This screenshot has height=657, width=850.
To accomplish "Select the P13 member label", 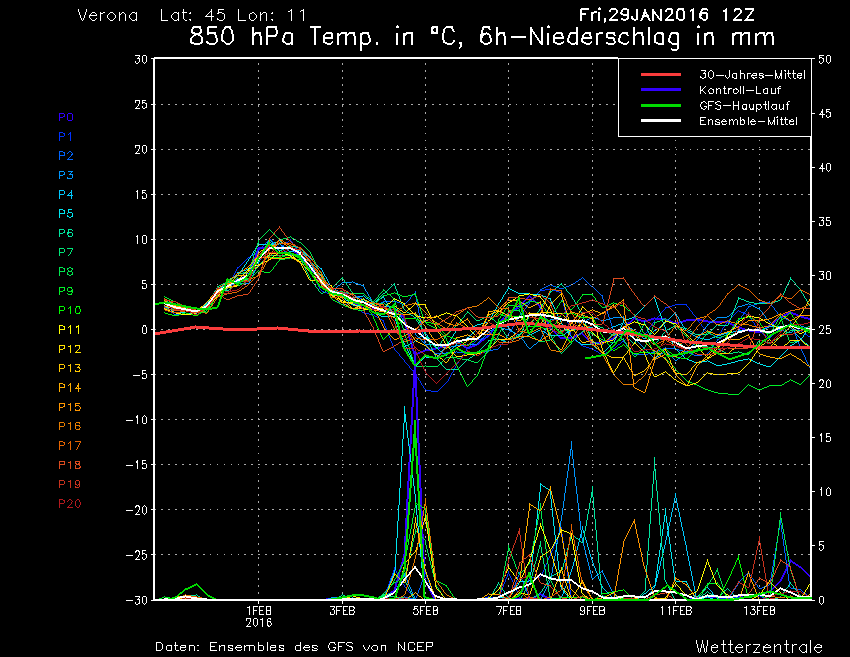I will point(69,368).
